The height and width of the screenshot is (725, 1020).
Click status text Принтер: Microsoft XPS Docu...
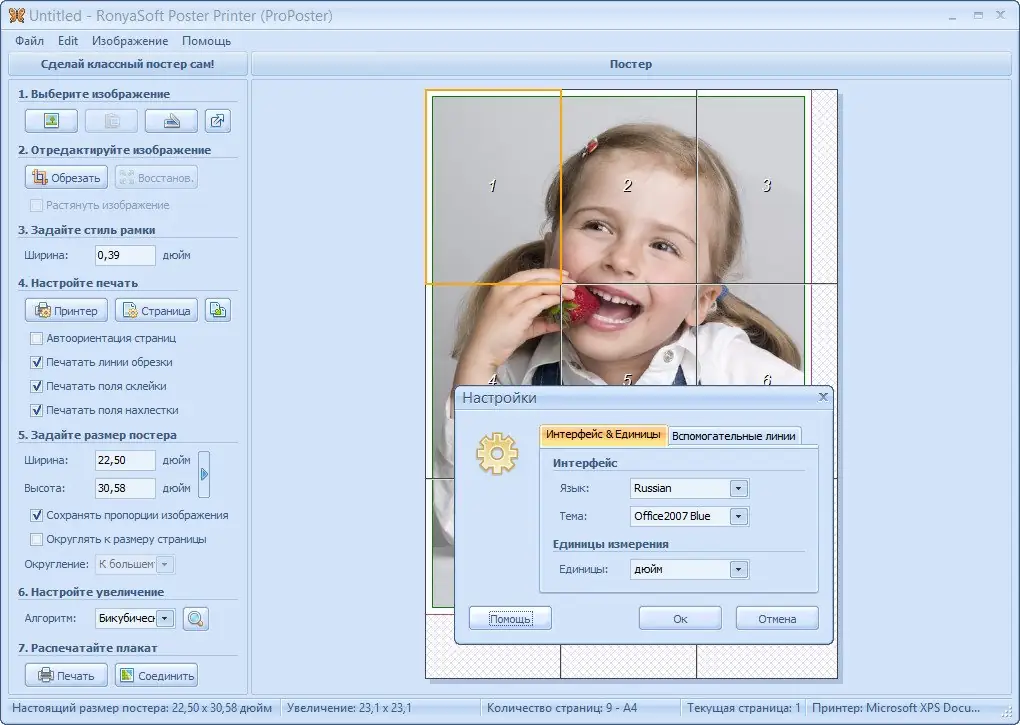coord(896,708)
